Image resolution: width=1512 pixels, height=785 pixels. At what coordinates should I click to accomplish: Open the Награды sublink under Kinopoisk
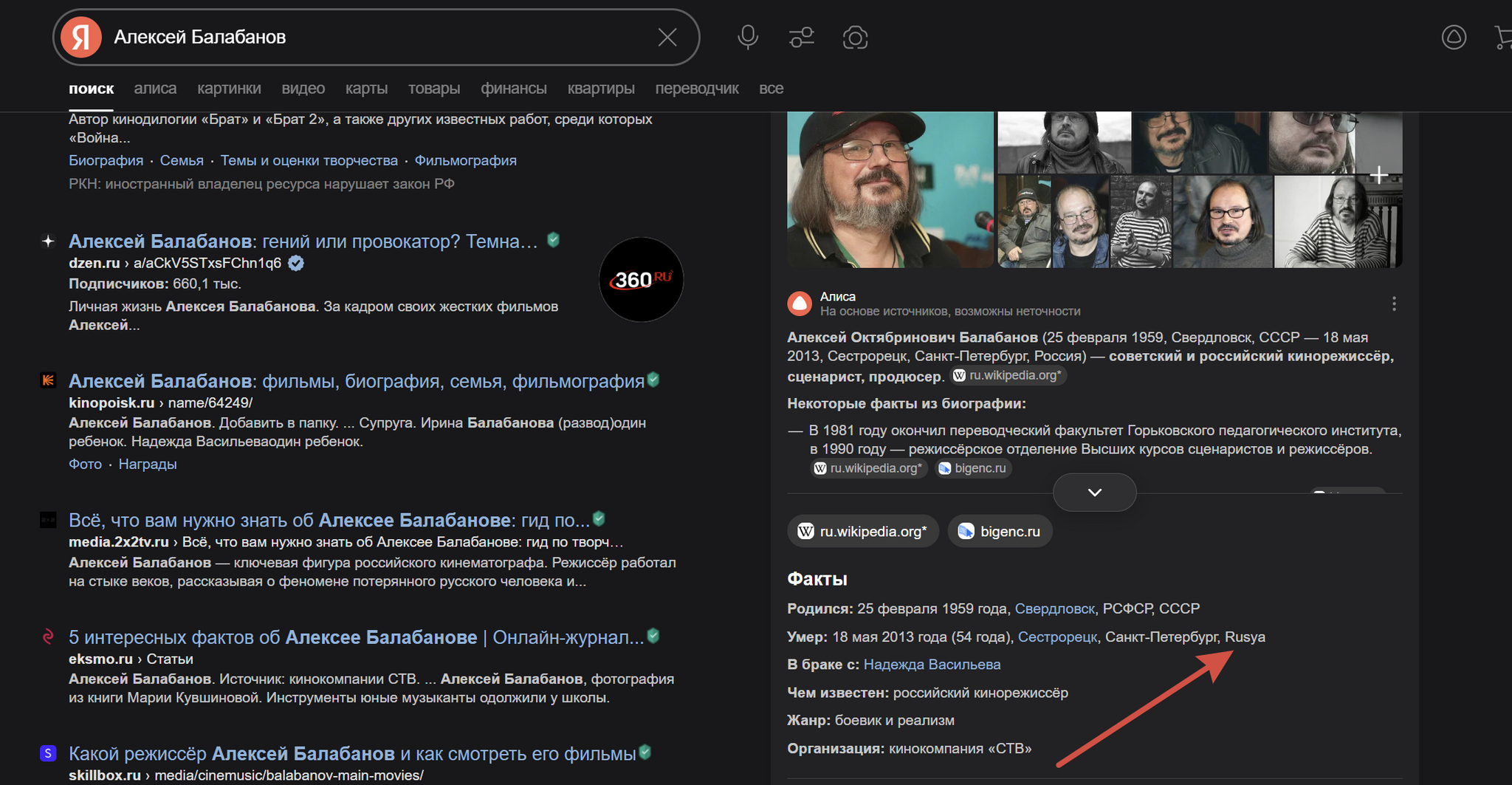[148, 464]
